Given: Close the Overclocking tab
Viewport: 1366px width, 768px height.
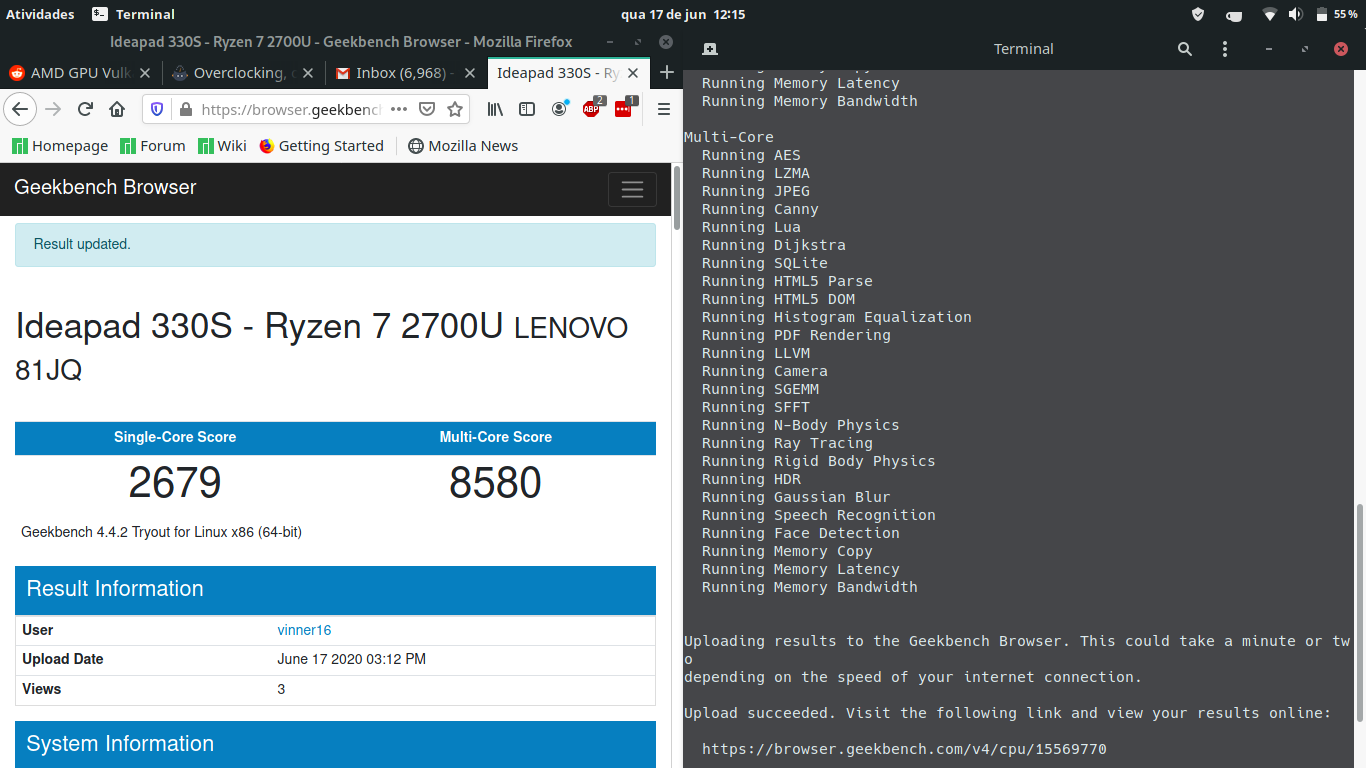Looking at the screenshot, I should pyautogui.click(x=308, y=73).
